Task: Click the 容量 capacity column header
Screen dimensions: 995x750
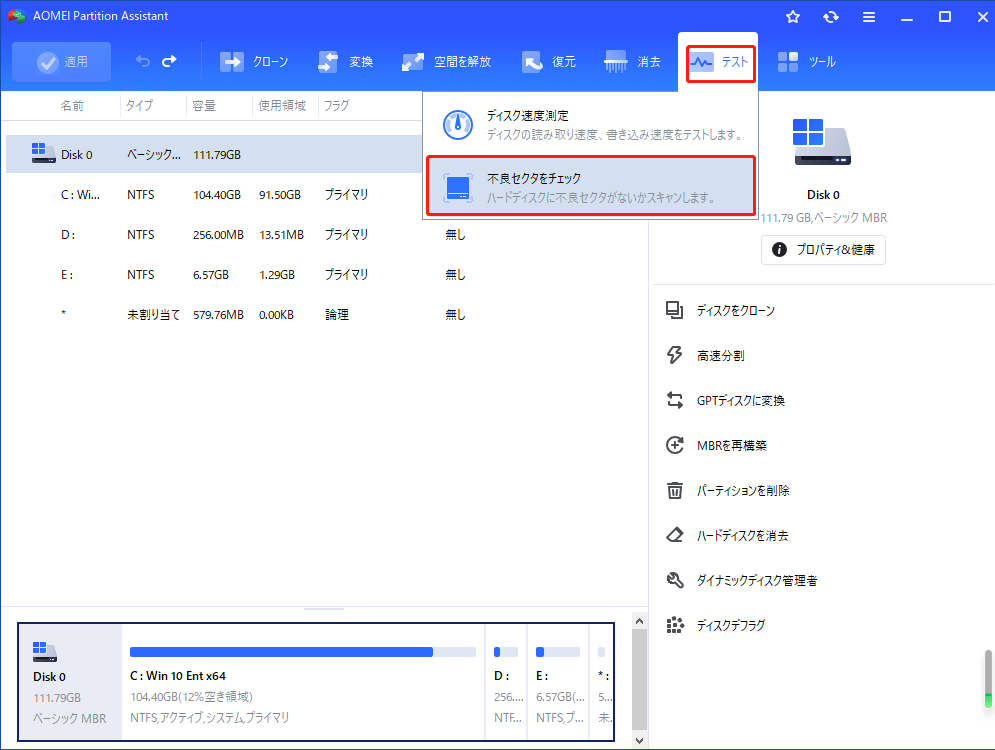Action: [204, 105]
